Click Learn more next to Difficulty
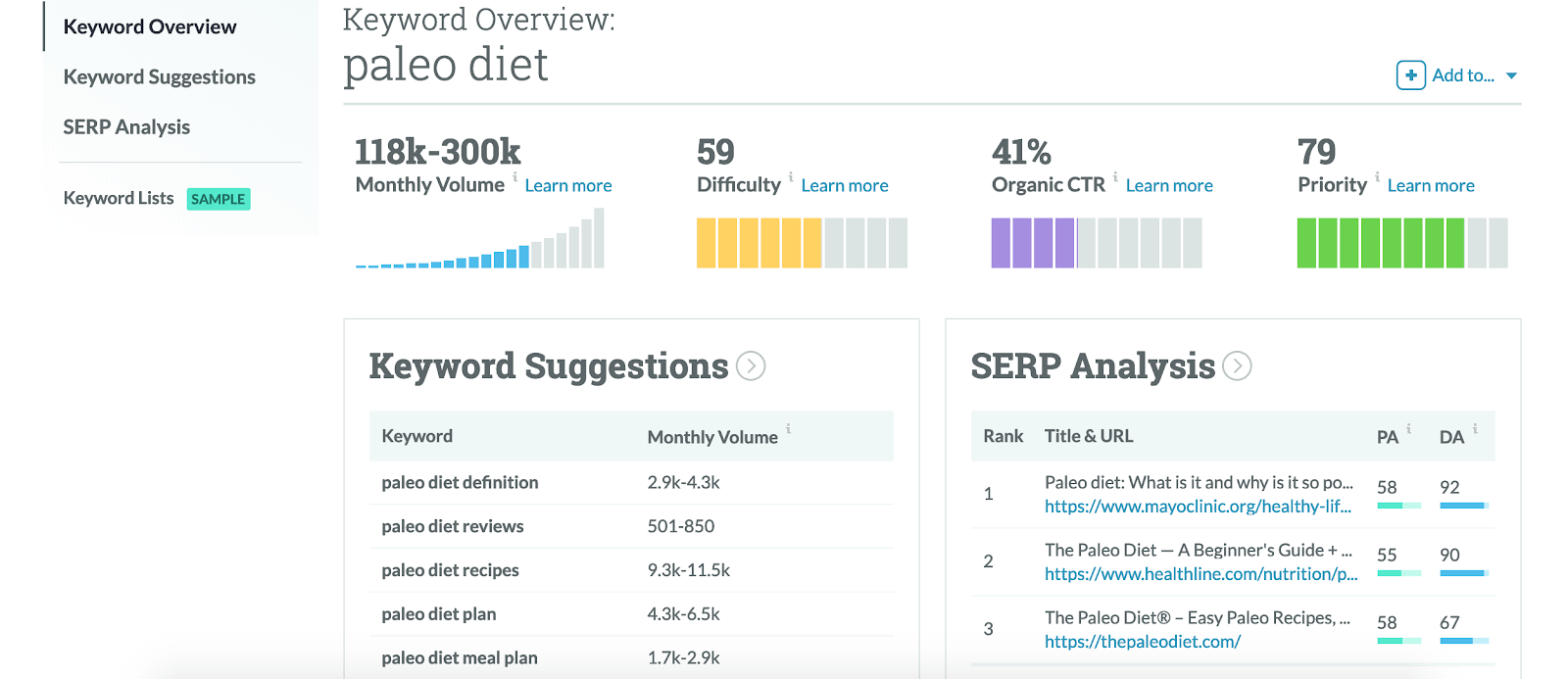 pos(844,184)
